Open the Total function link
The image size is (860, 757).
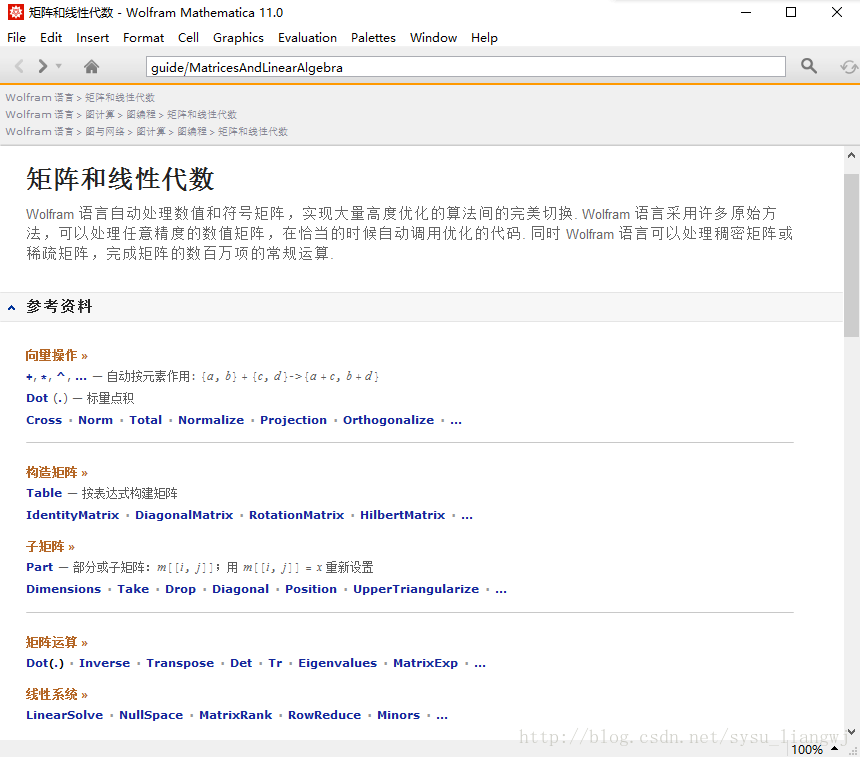coord(146,420)
